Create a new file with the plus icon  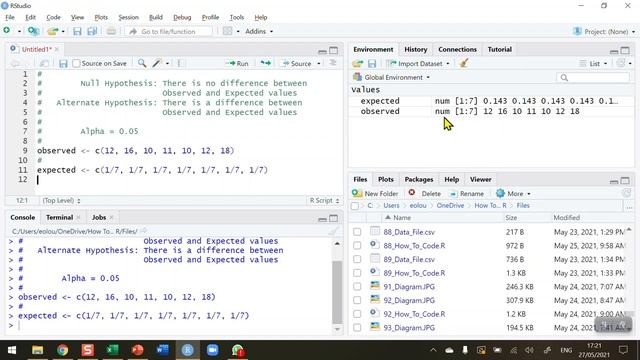click(x=7, y=31)
